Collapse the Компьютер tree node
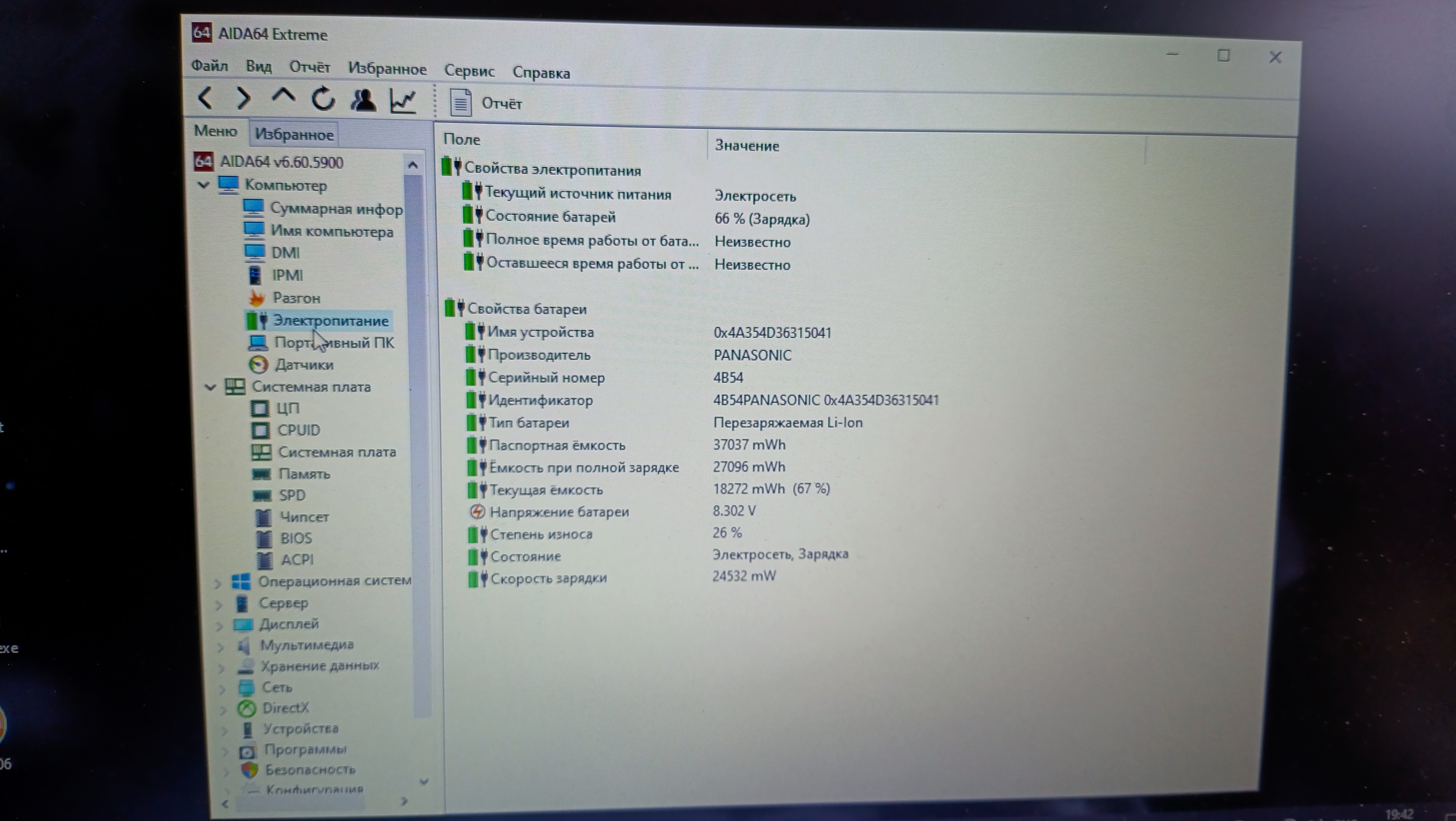Image resolution: width=1456 pixels, height=821 pixels. (203, 185)
